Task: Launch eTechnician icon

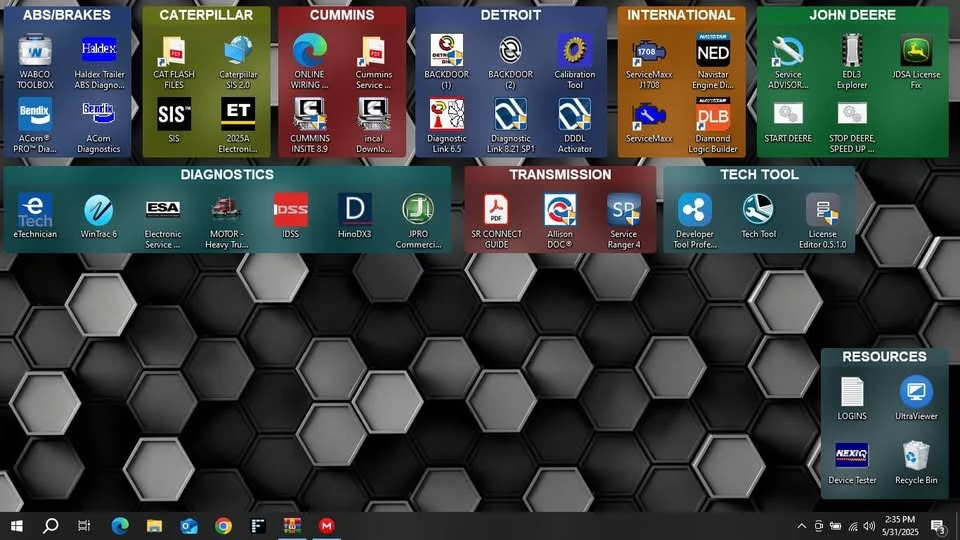Action: [35, 216]
